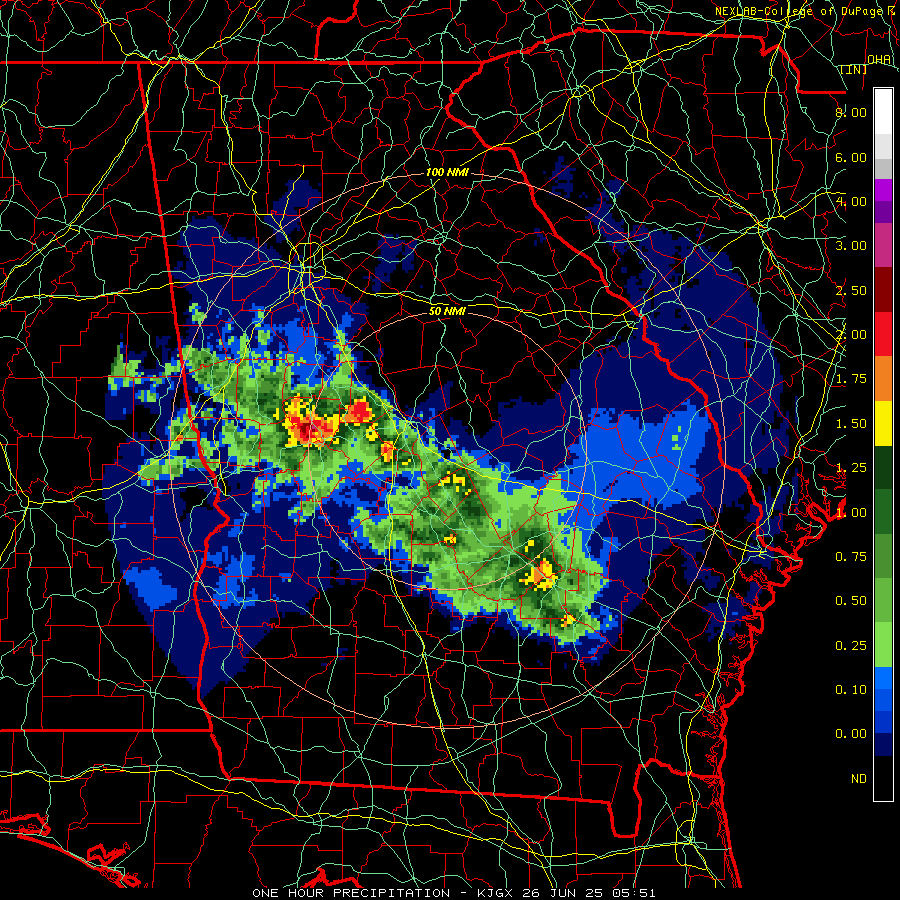Pick the yellow swatch beside 1.50
The image size is (900, 900).
point(883,423)
